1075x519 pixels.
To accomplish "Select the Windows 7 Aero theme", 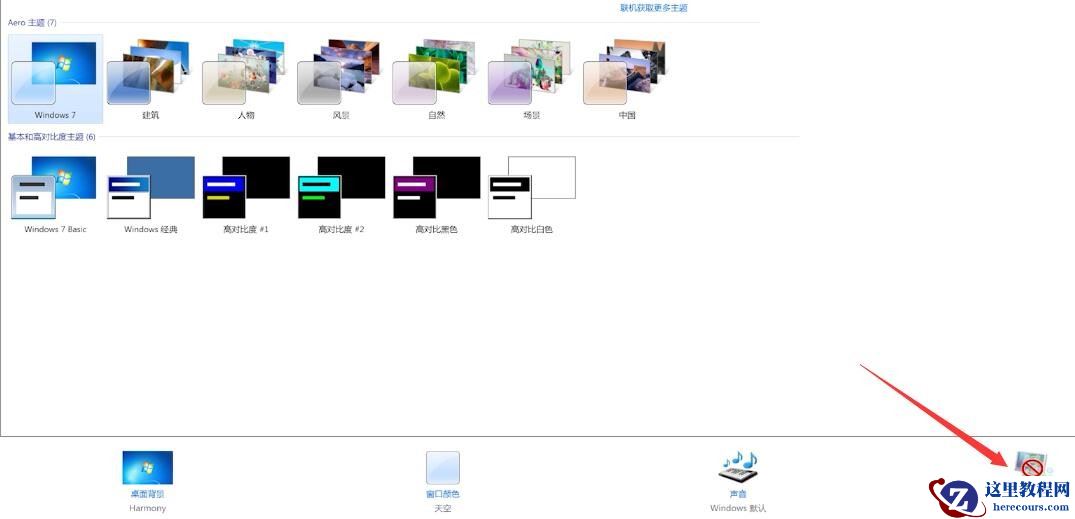I will tap(55, 79).
